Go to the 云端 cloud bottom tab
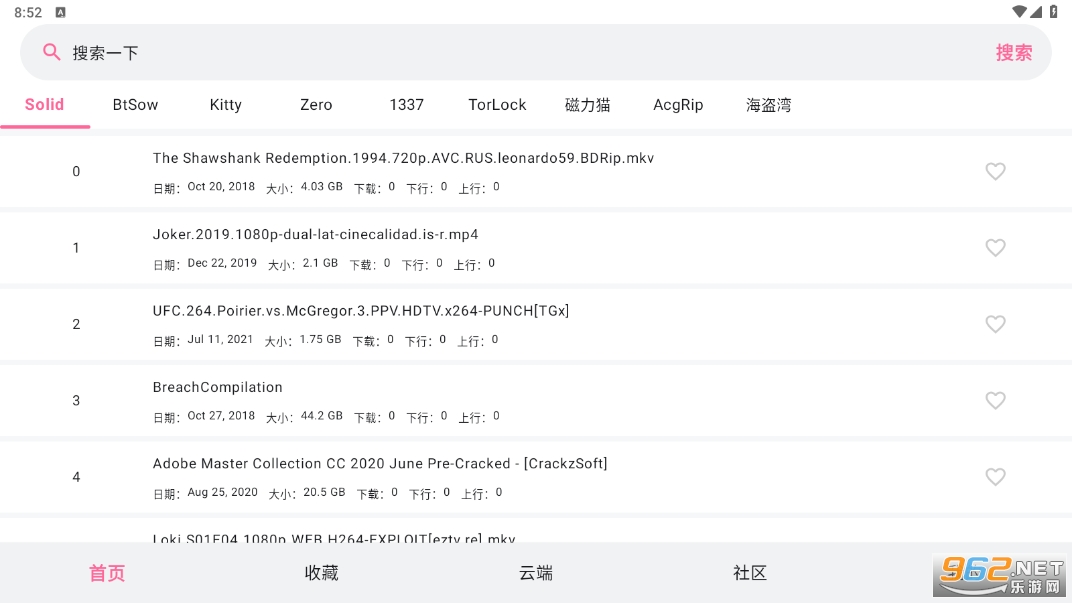The width and height of the screenshot is (1072, 603). point(536,573)
